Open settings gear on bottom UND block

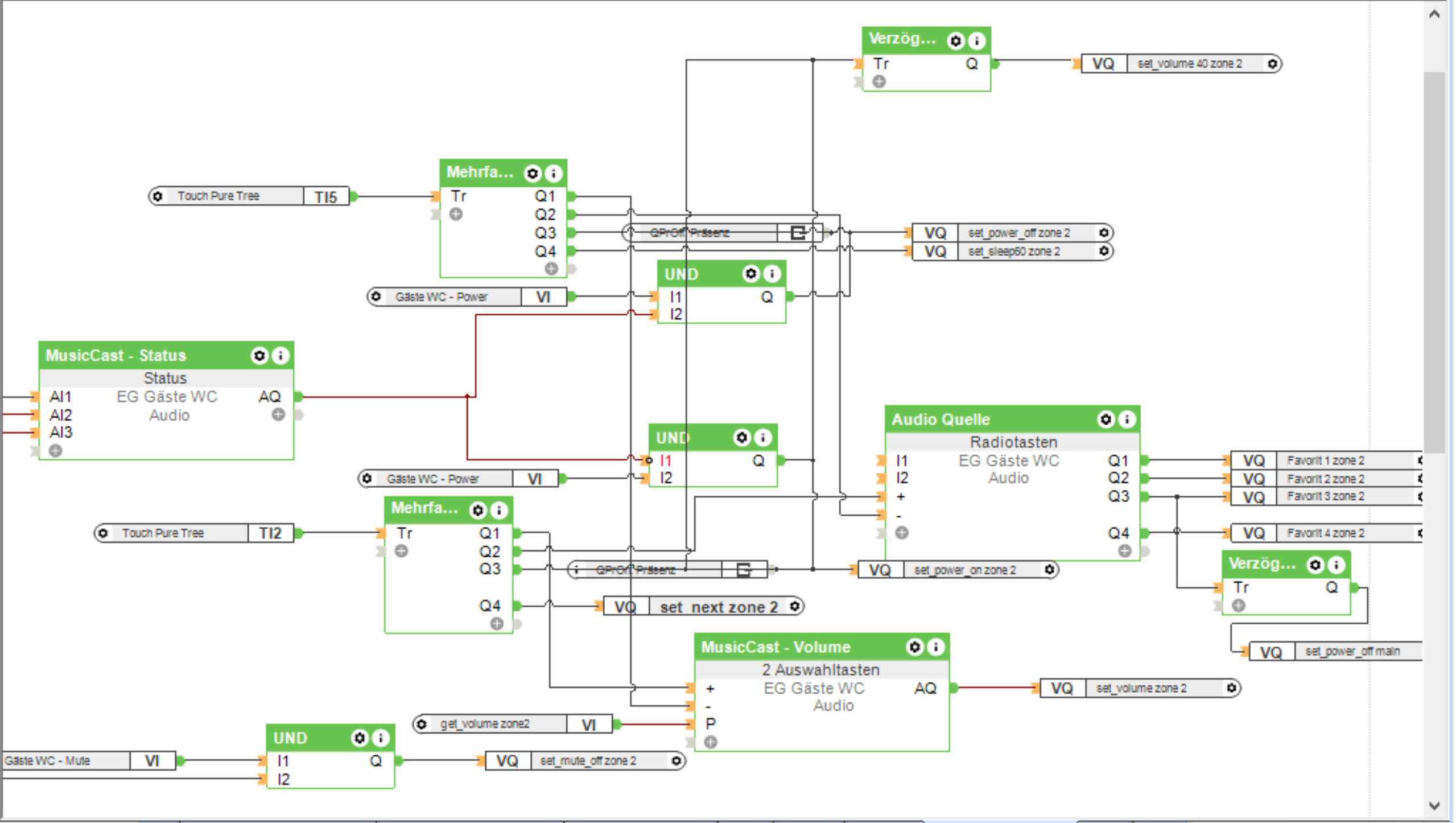[360, 738]
